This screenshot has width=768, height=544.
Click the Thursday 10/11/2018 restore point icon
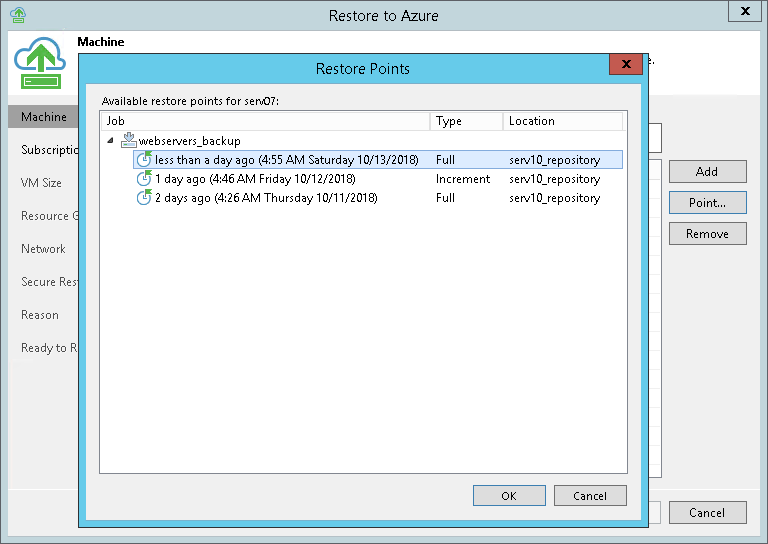145,198
